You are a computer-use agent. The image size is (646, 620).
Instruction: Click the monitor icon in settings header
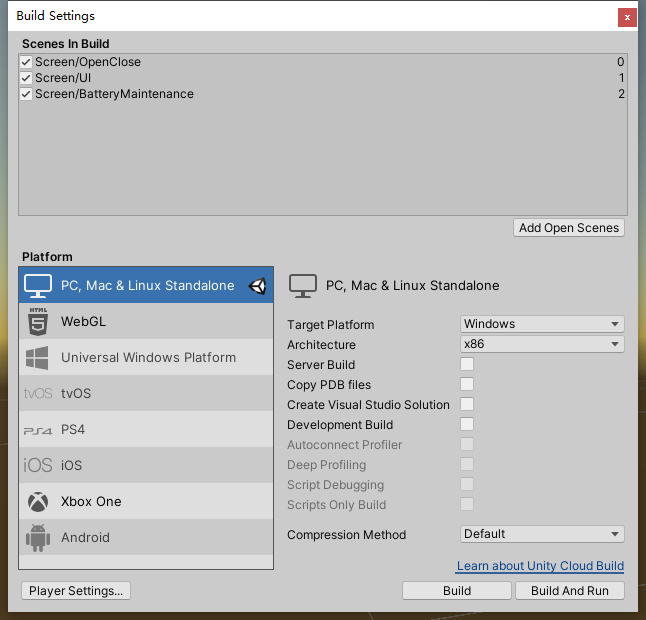(x=303, y=286)
